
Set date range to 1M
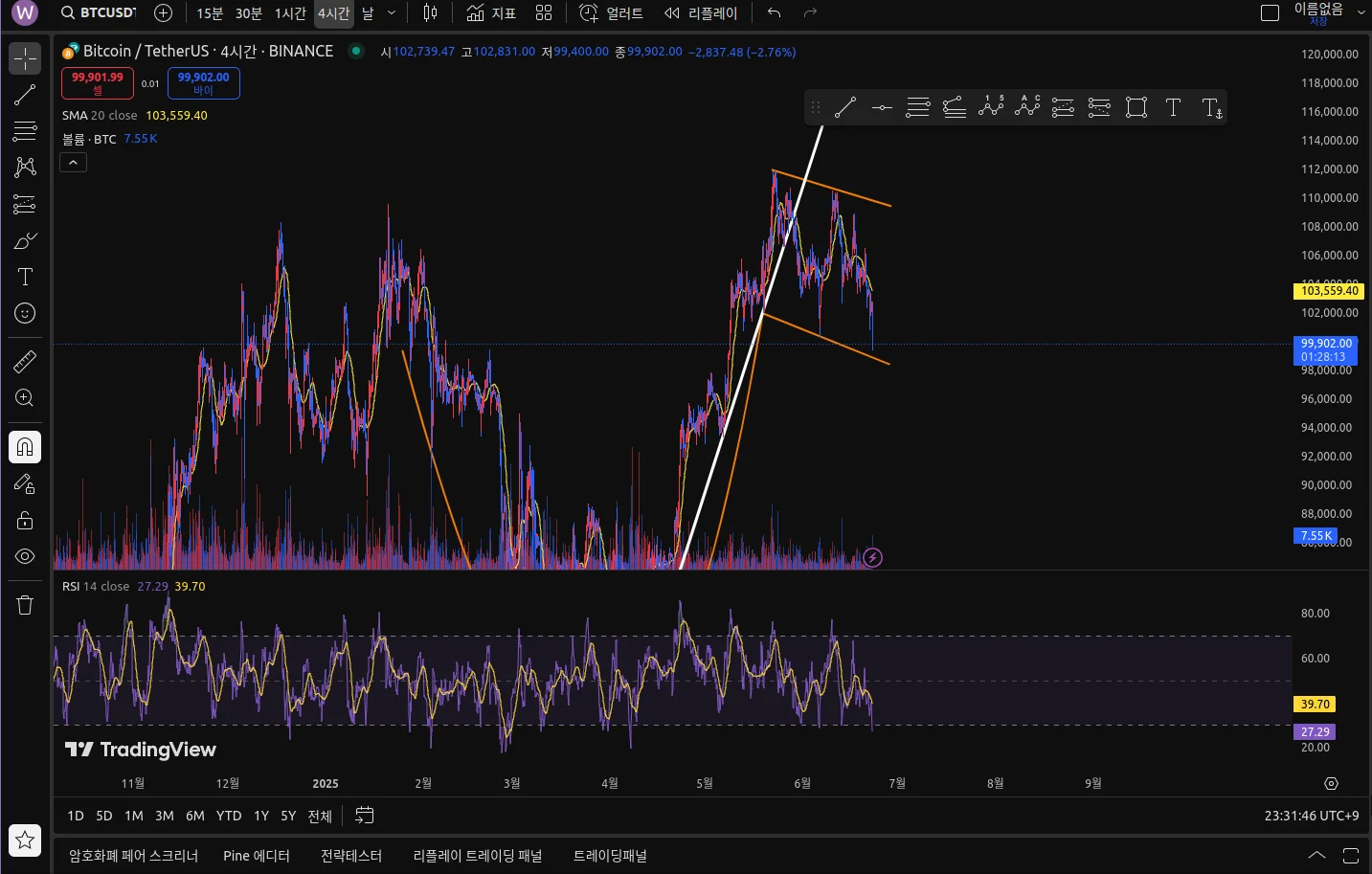pos(134,817)
